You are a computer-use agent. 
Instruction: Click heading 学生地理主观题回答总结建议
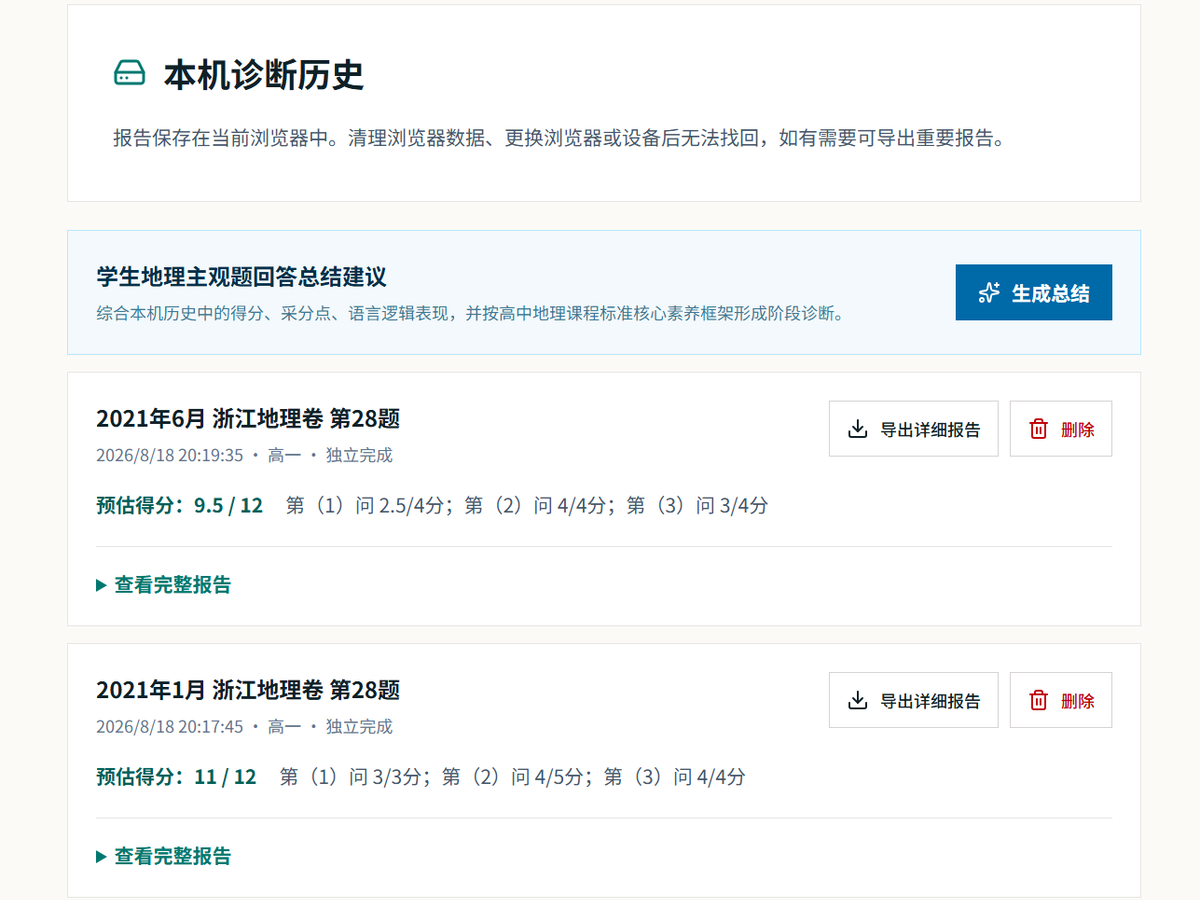click(241, 277)
